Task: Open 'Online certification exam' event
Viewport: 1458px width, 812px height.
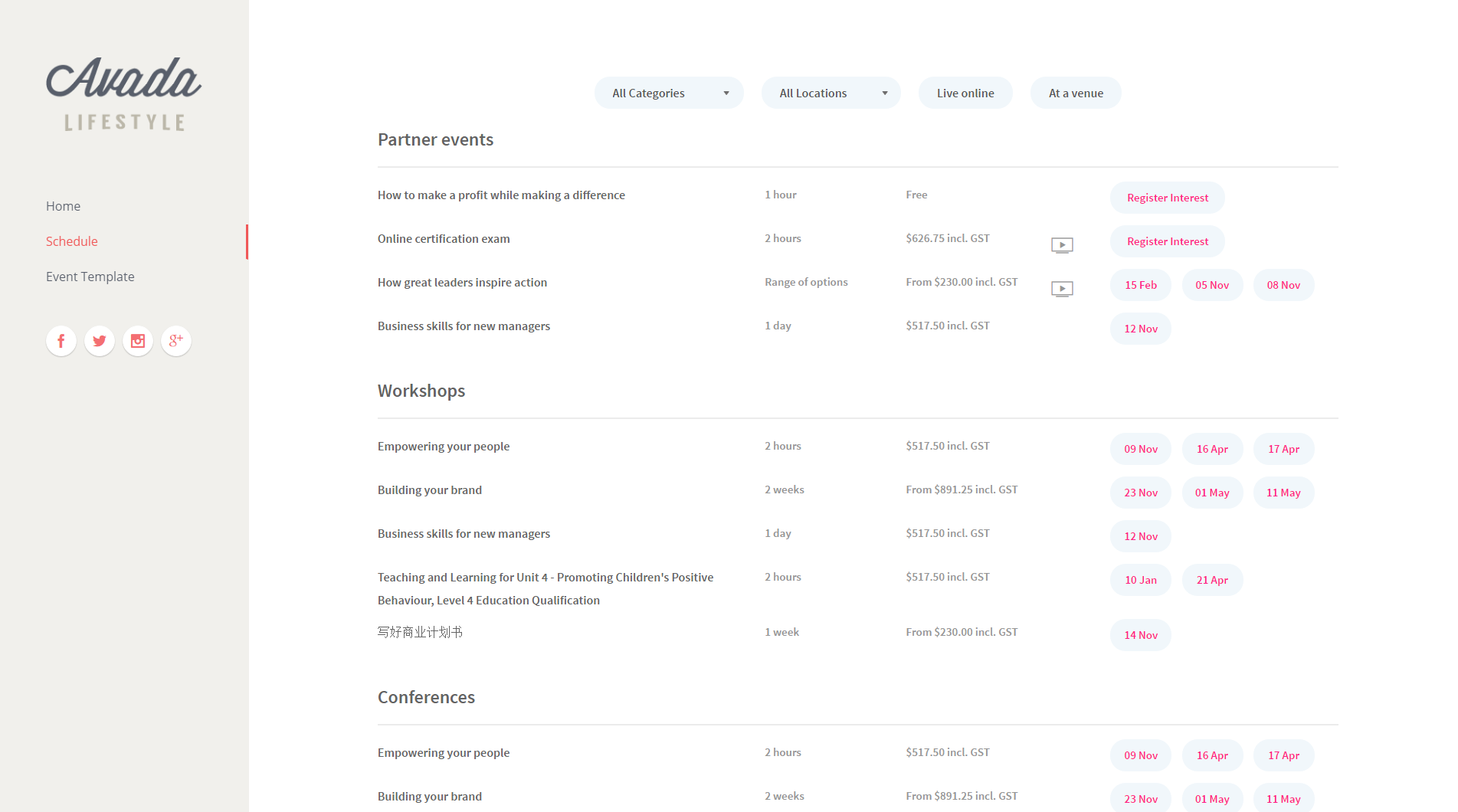Action: click(x=444, y=239)
